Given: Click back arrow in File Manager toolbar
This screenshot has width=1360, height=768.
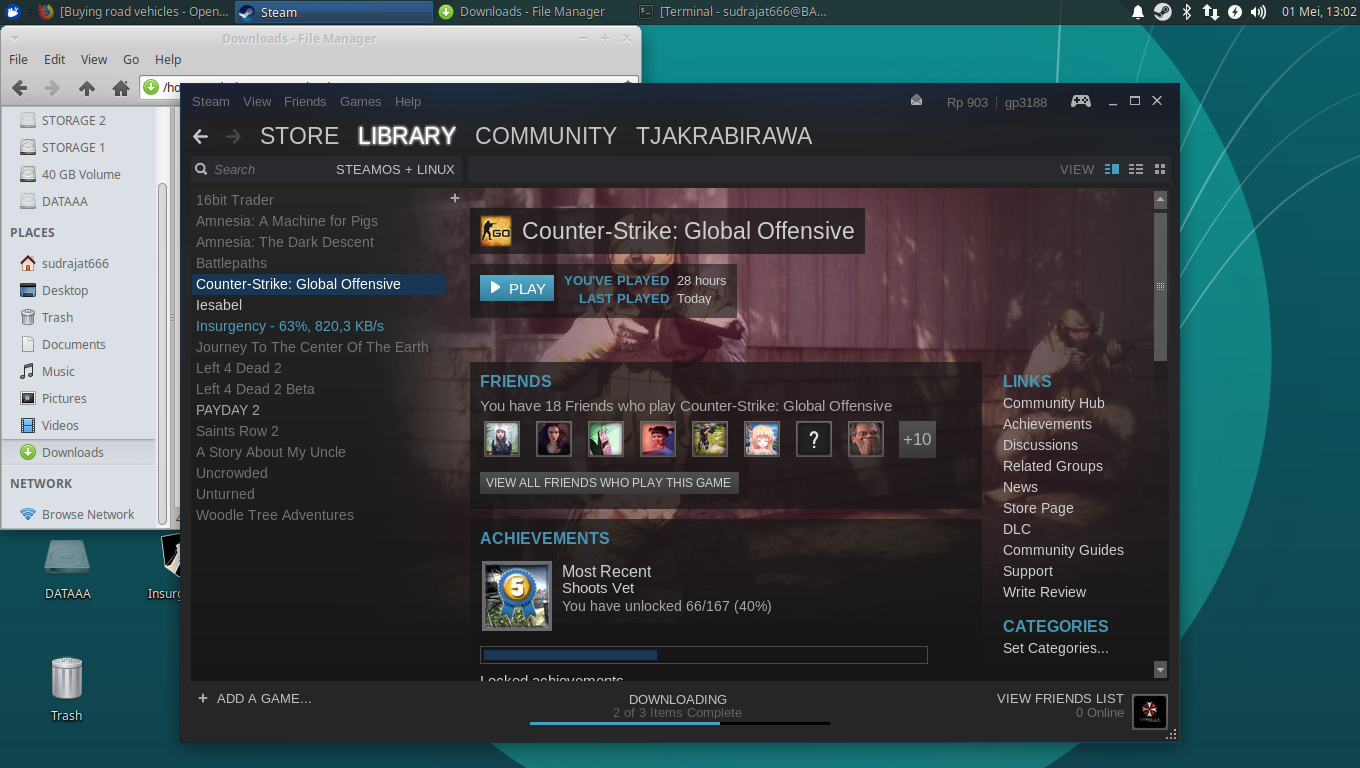Looking at the screenshot, I should tap(19, 88).
